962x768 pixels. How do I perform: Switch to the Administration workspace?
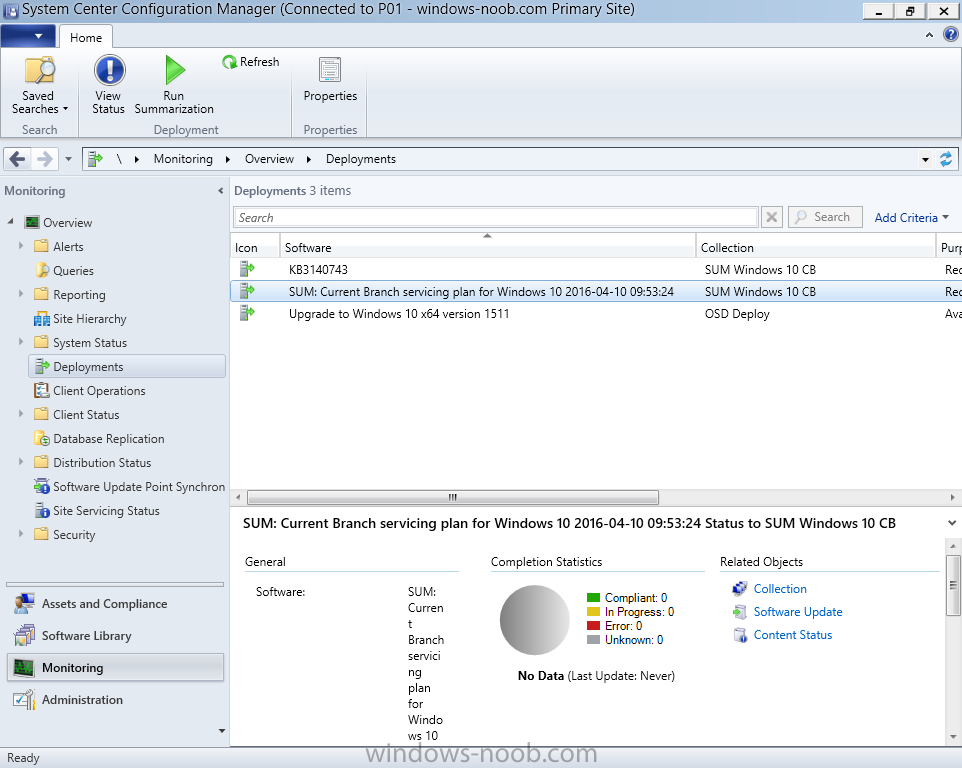pos(115,699)
